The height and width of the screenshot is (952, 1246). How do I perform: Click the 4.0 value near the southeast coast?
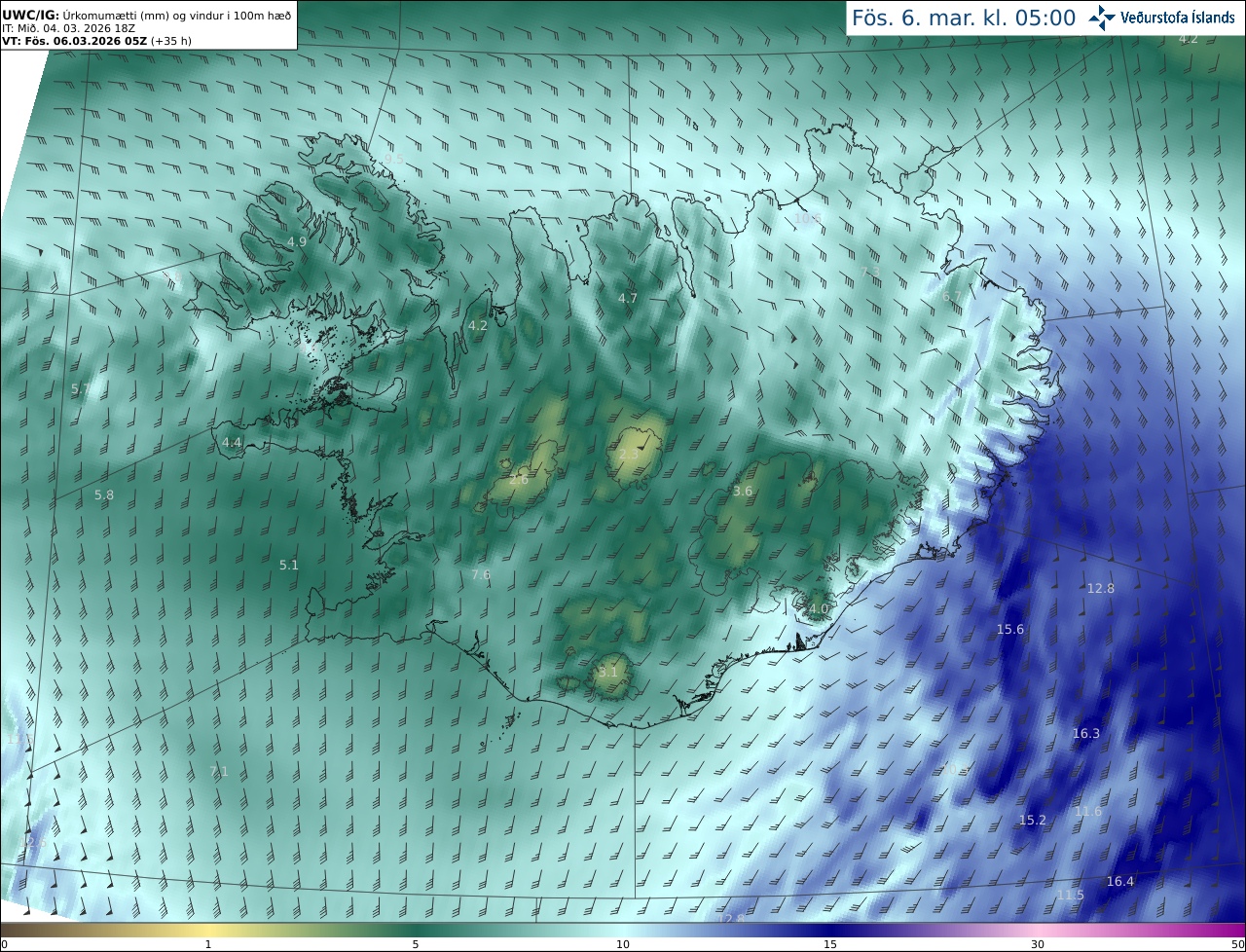pos(819,608)
